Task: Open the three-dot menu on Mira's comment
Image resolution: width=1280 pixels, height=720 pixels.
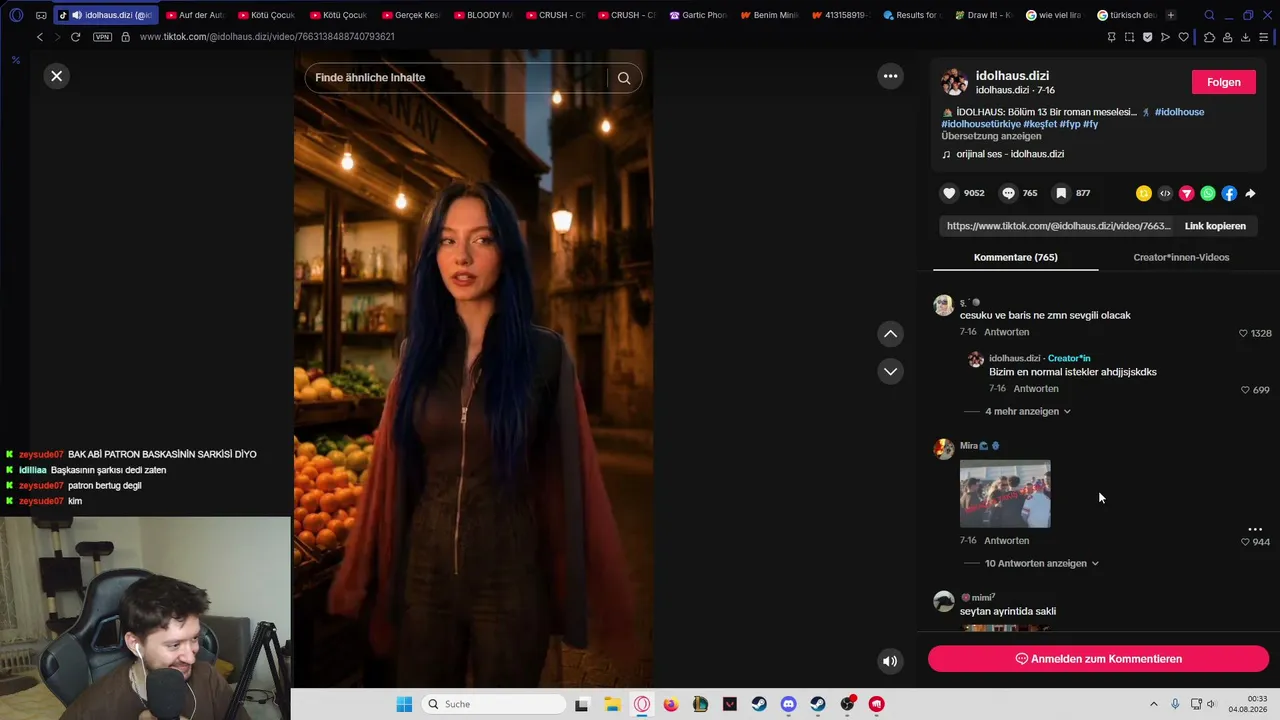Action: pos(1255,529)
